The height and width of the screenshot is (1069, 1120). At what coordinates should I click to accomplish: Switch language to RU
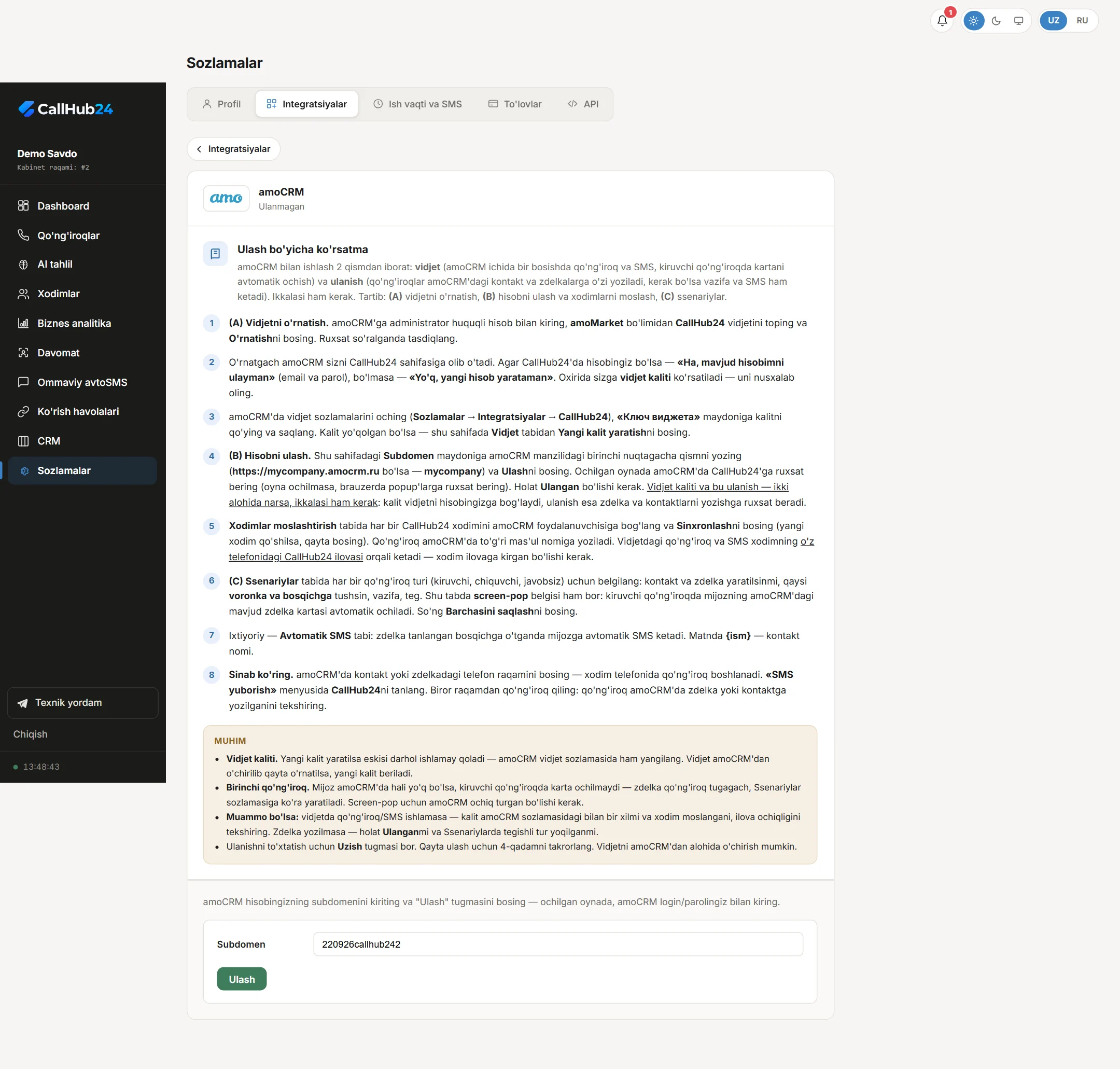click(1082, 21)
